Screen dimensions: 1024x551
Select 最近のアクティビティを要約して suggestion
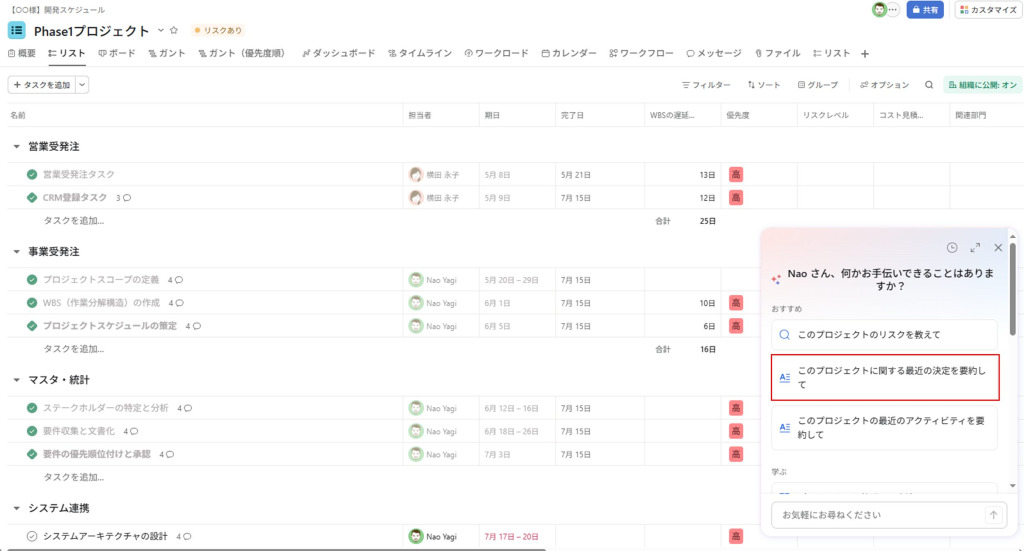[x=884, y=428]
